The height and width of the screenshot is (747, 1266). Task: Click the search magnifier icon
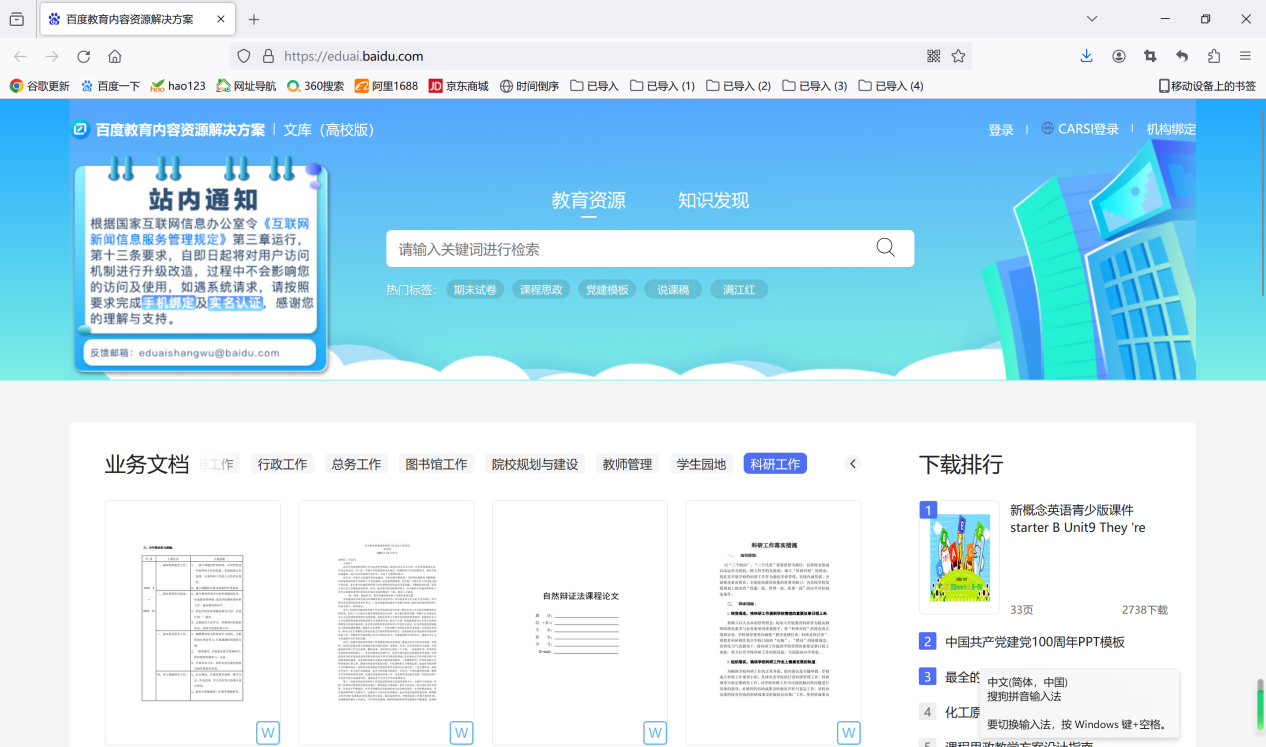point(886,248)
